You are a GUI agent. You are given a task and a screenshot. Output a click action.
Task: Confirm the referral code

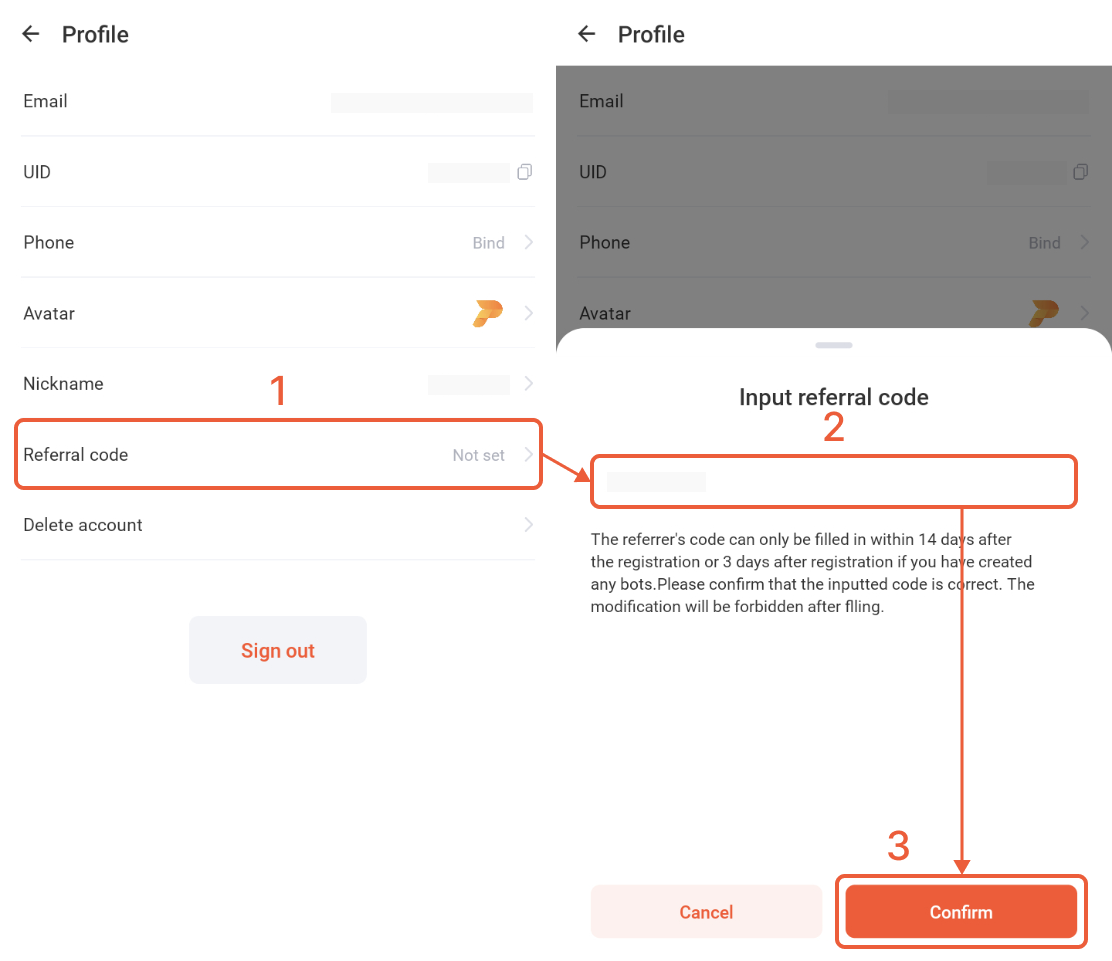[961, 911]
